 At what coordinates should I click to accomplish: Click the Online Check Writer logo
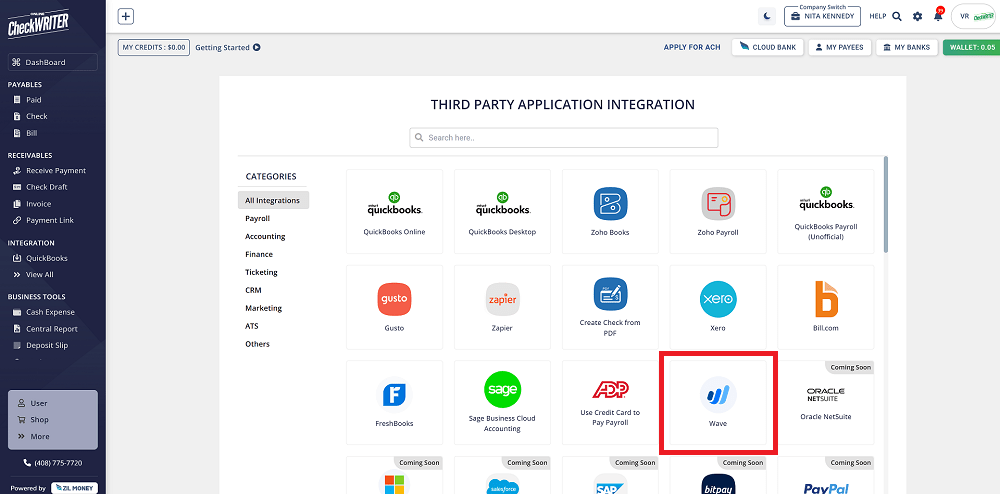pyautogui.click(x=38, y=24)
